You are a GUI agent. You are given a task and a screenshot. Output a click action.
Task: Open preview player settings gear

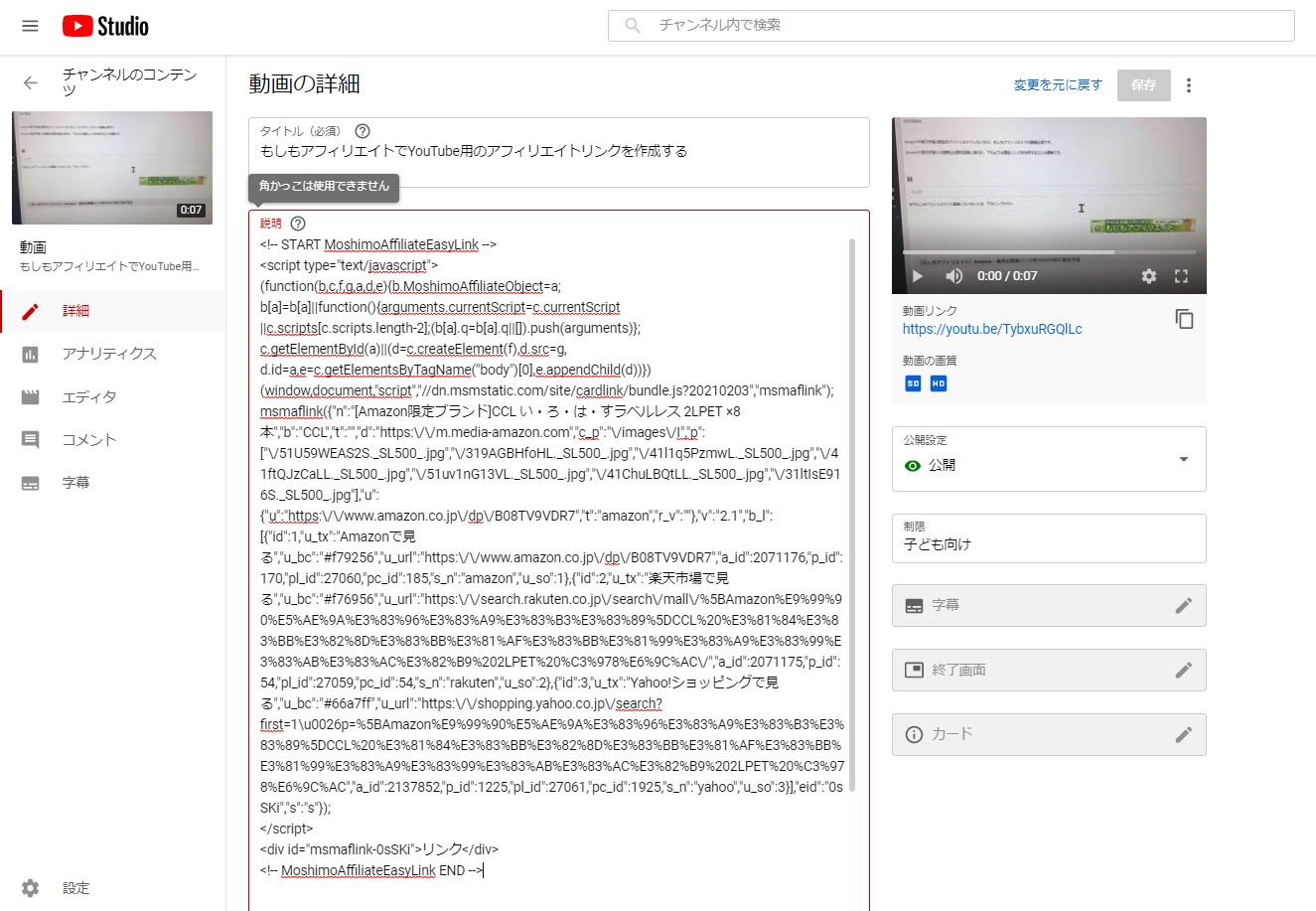coord(1149,276)
